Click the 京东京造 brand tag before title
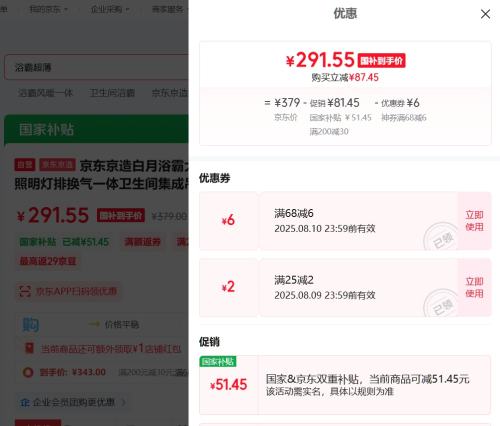 click(57, 164)
